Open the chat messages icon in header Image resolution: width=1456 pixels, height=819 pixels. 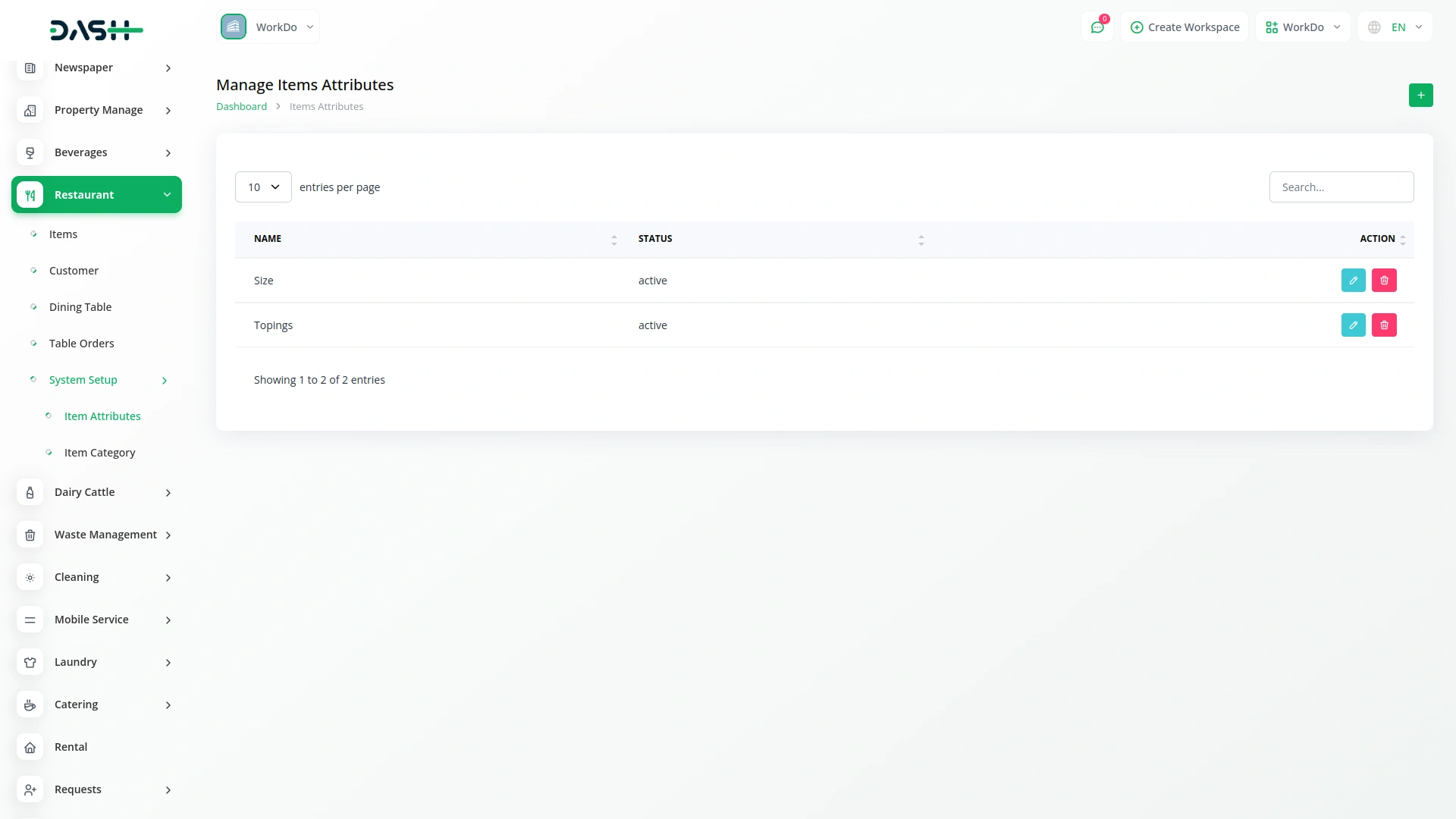[x=1097, y=27]
